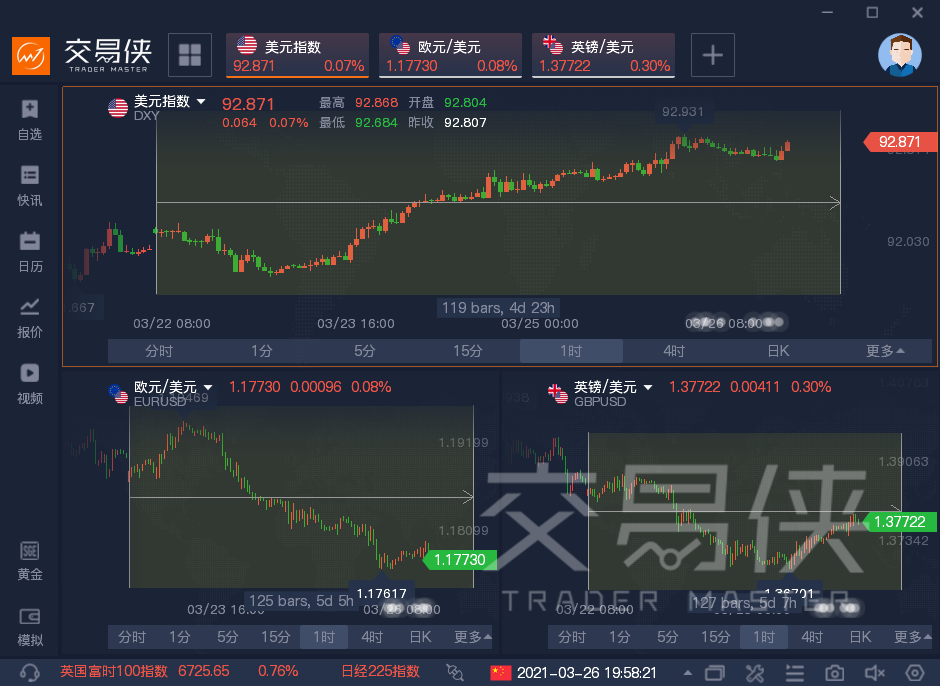The width and height of the screenshot is (940, 686).
Task: Click 英国富时100指数 ticker in status bar
Action: 114,671
